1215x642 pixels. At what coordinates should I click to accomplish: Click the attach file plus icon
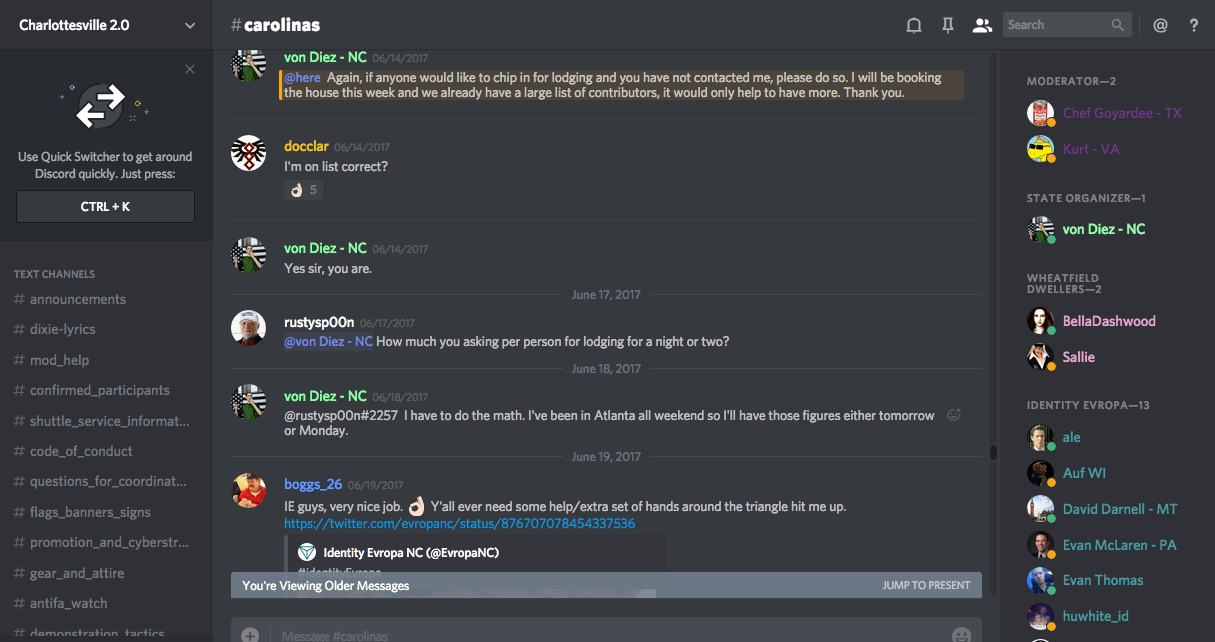coord(250,634)
